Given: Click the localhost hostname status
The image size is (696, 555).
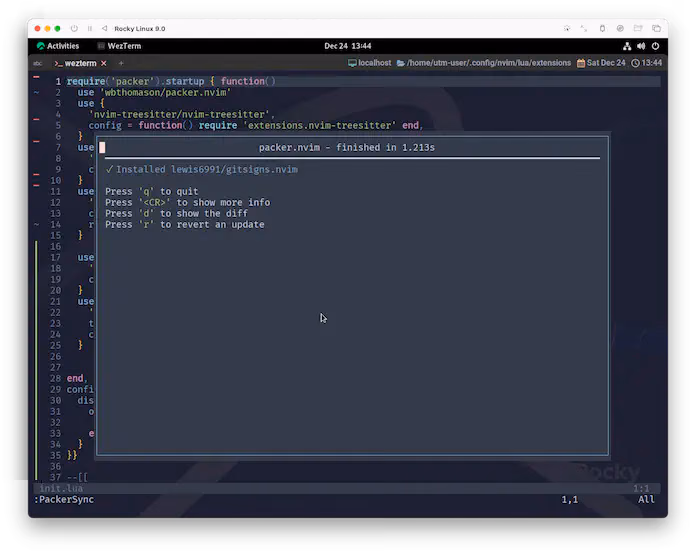Looking at the screenshot, I should [370, 63].
